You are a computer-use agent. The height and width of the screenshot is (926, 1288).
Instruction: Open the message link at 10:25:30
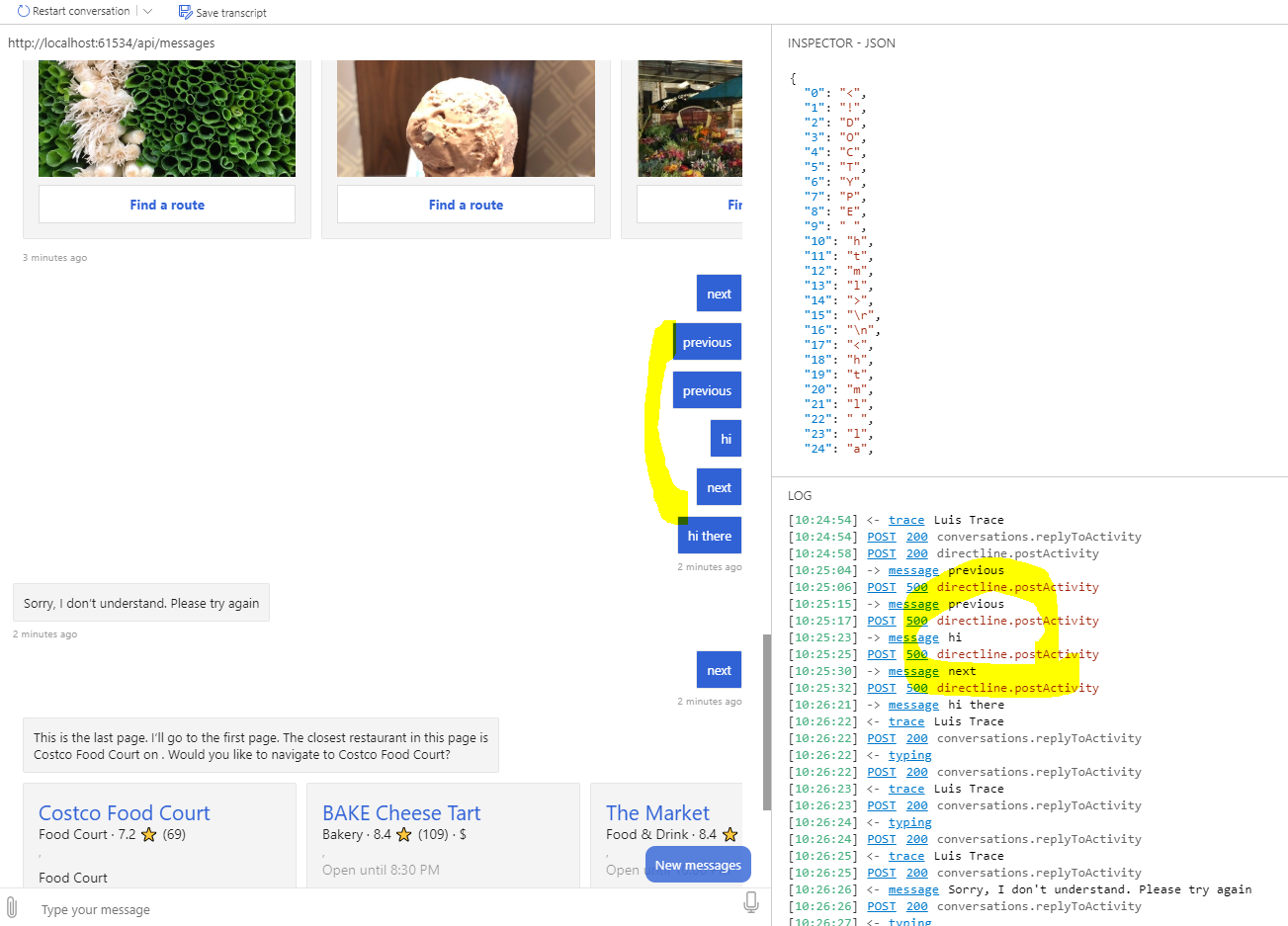[x=913, y=671]
